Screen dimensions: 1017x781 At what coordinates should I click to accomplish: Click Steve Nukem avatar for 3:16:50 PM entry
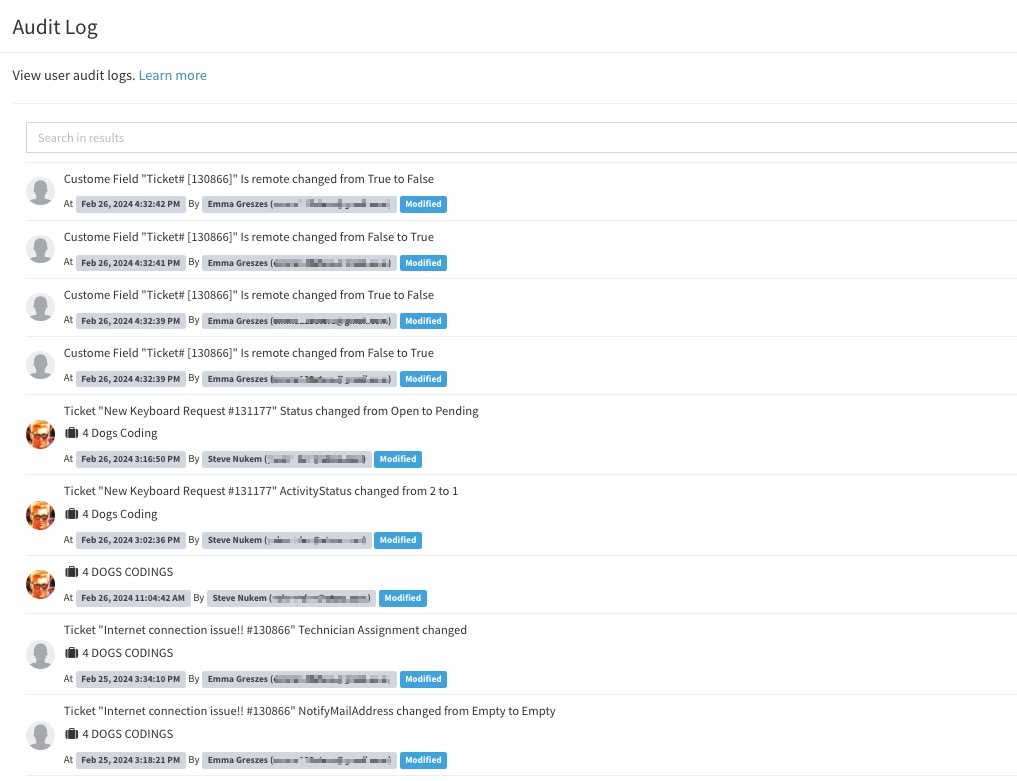click(40, 434)
